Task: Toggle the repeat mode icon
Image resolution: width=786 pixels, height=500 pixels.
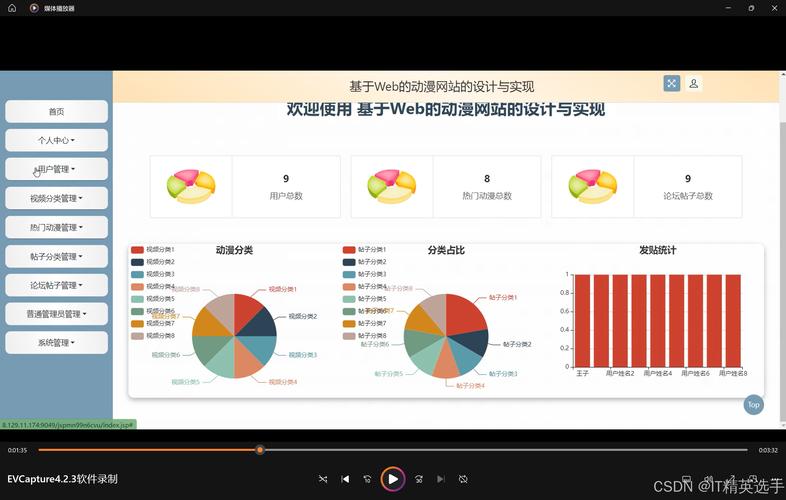Action: [463, 479]
